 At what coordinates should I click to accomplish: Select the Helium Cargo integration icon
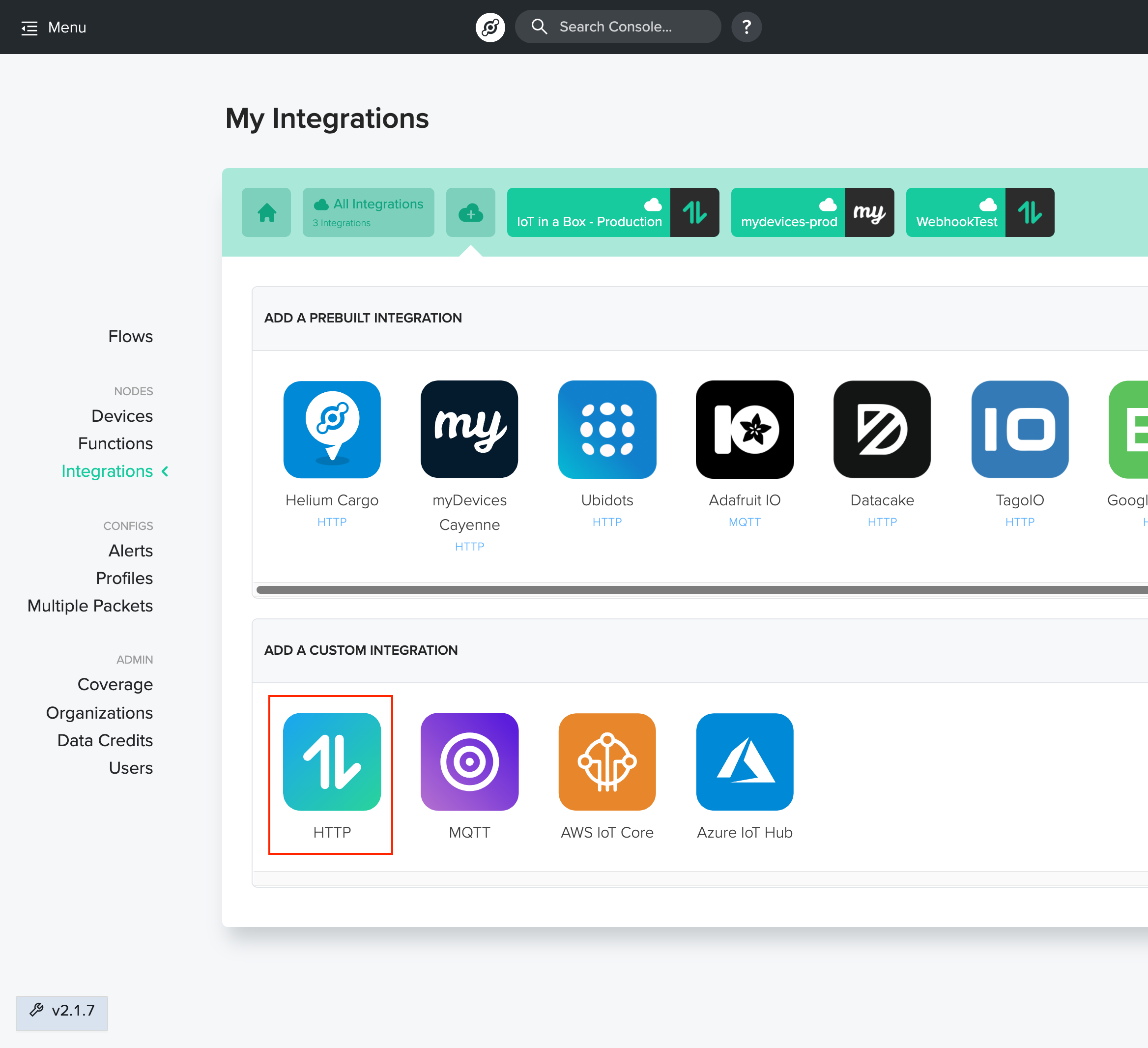[x=332, y=430]
